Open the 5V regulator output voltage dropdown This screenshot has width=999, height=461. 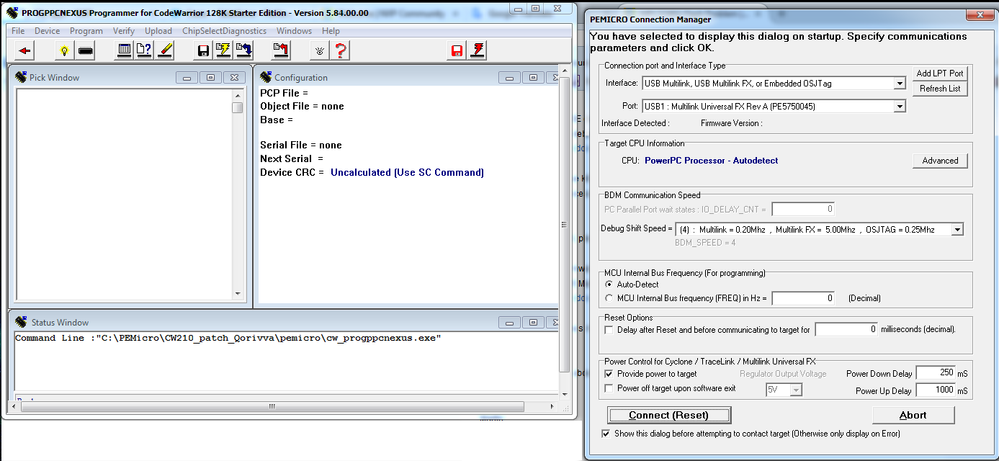coord(794,389)
